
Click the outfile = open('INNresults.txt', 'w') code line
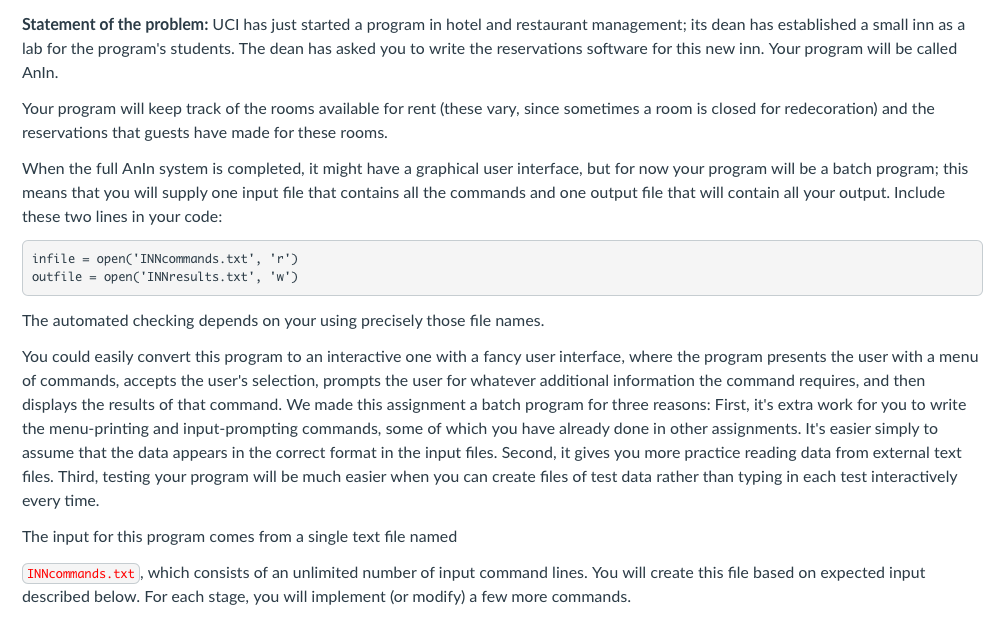165,276
